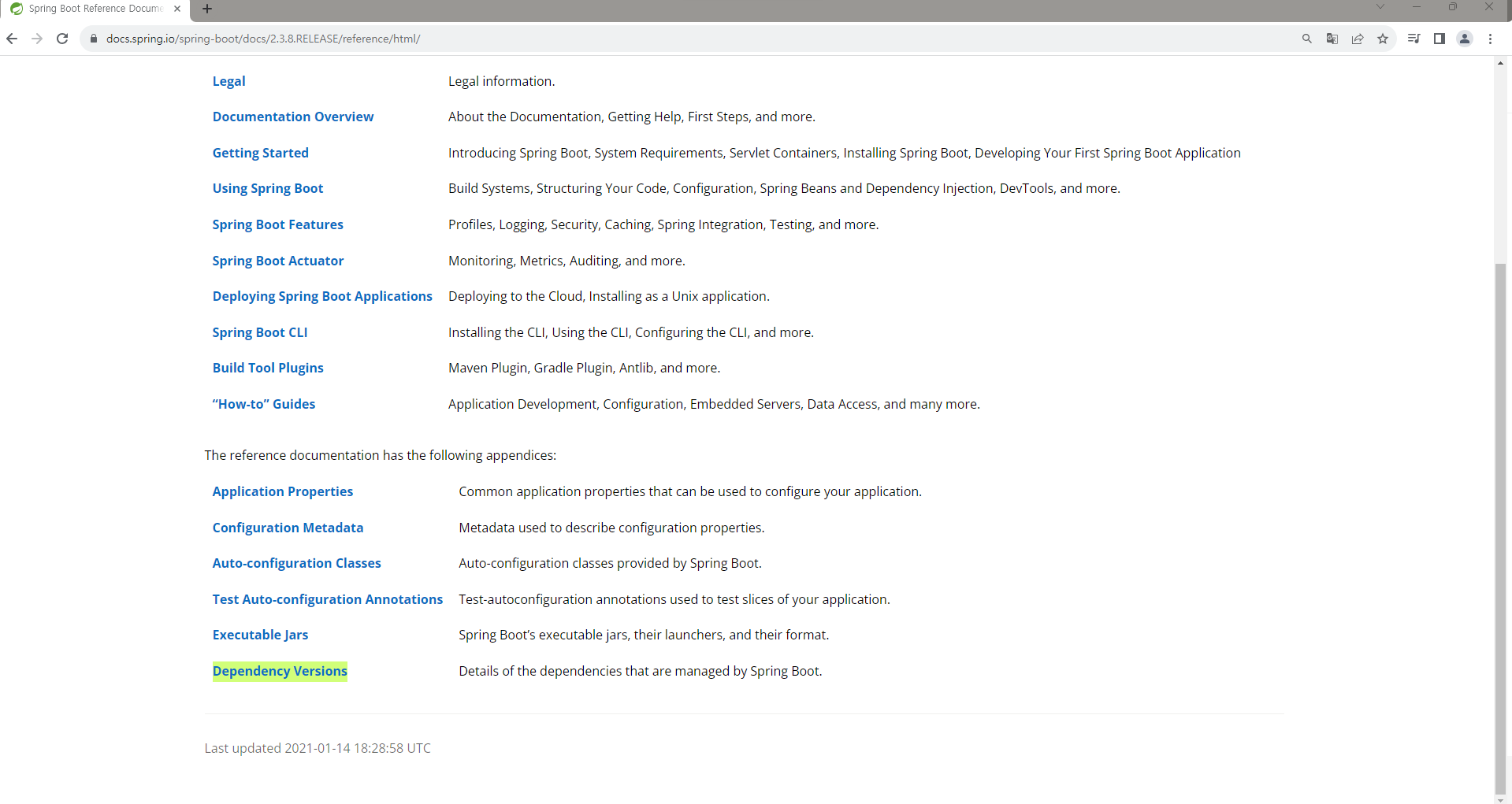Click the browser forward arrow
The height and width of the screenshot is (804, 1512).
[x=37, y=39]
